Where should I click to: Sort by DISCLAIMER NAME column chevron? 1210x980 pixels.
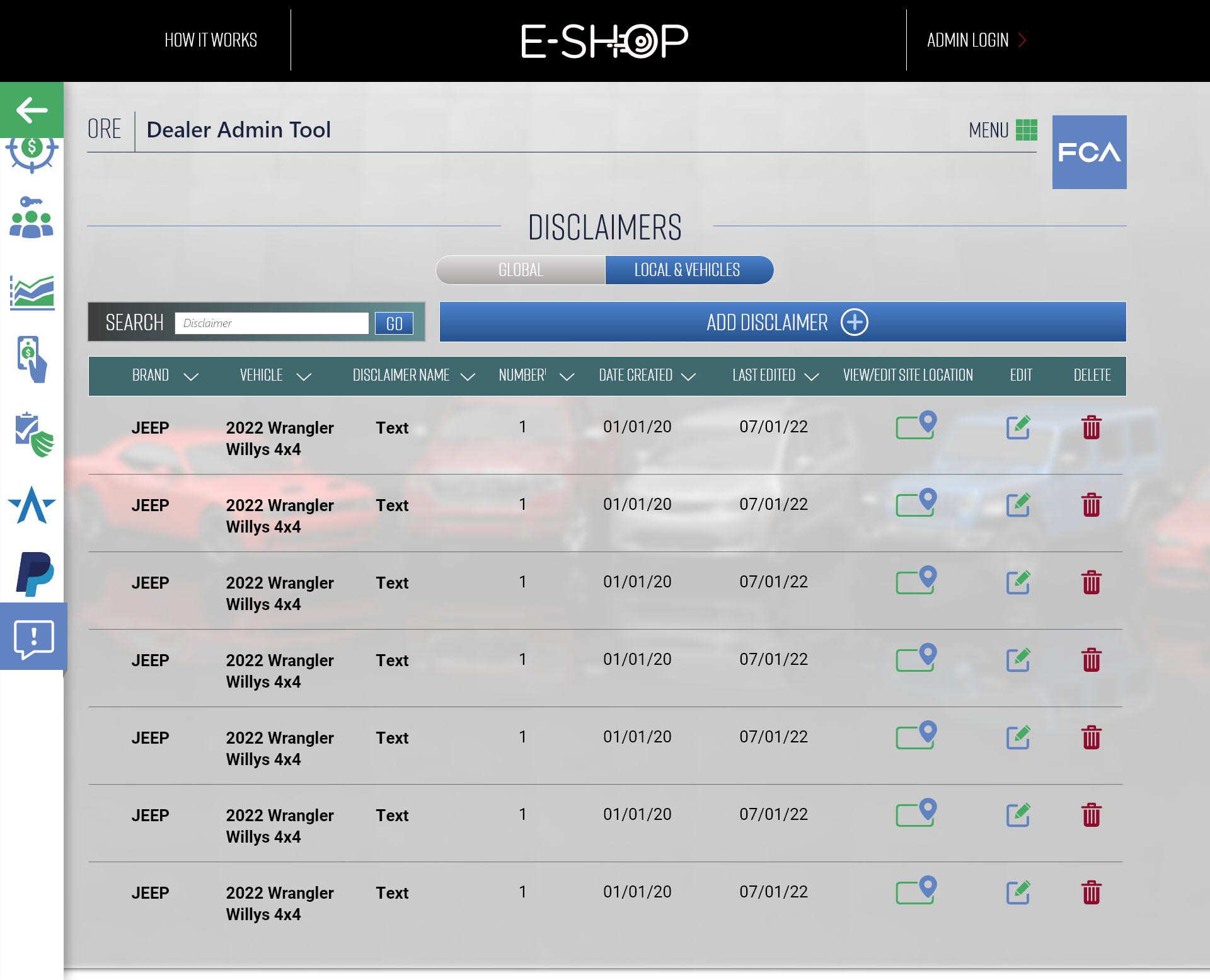(x=468, y=377)
